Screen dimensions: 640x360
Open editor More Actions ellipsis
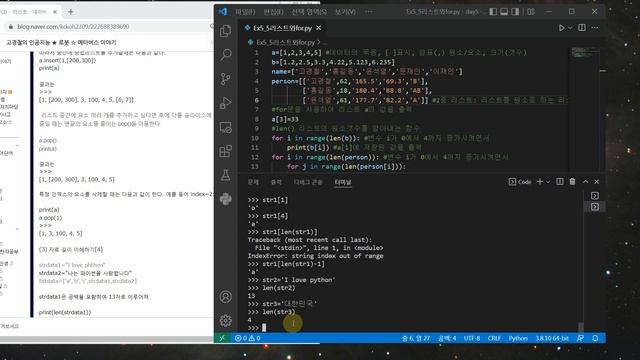pos(595,28)
